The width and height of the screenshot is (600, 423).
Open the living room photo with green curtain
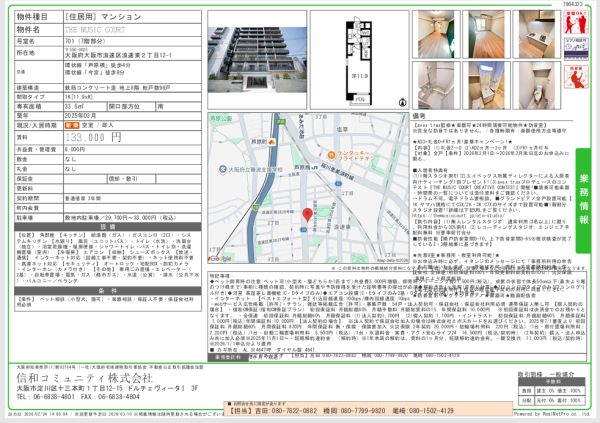tap(436, 34)
